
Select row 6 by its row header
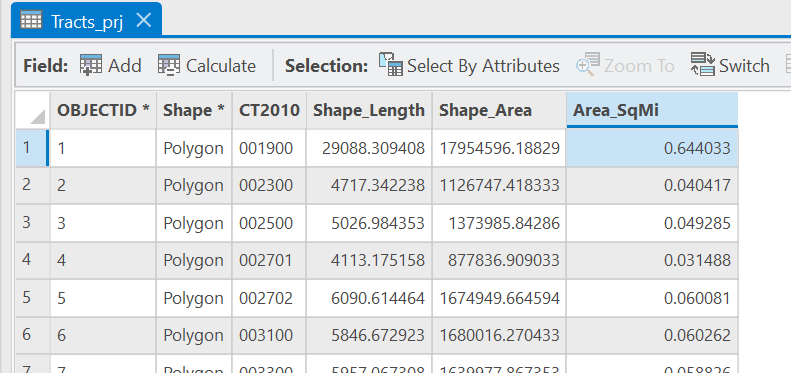(x=33, y=336)
